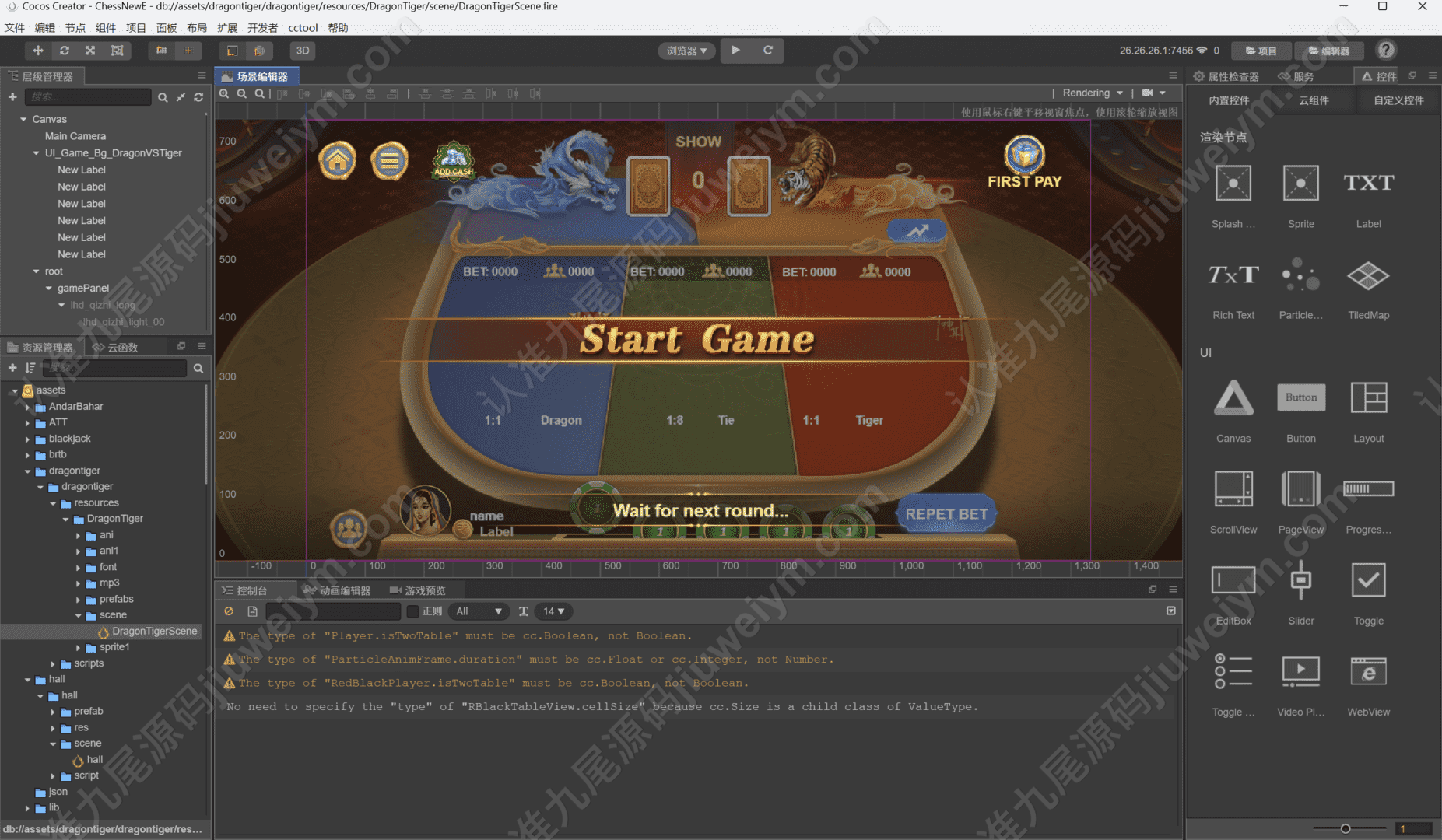Open the cctool menu

pos(303,28)
